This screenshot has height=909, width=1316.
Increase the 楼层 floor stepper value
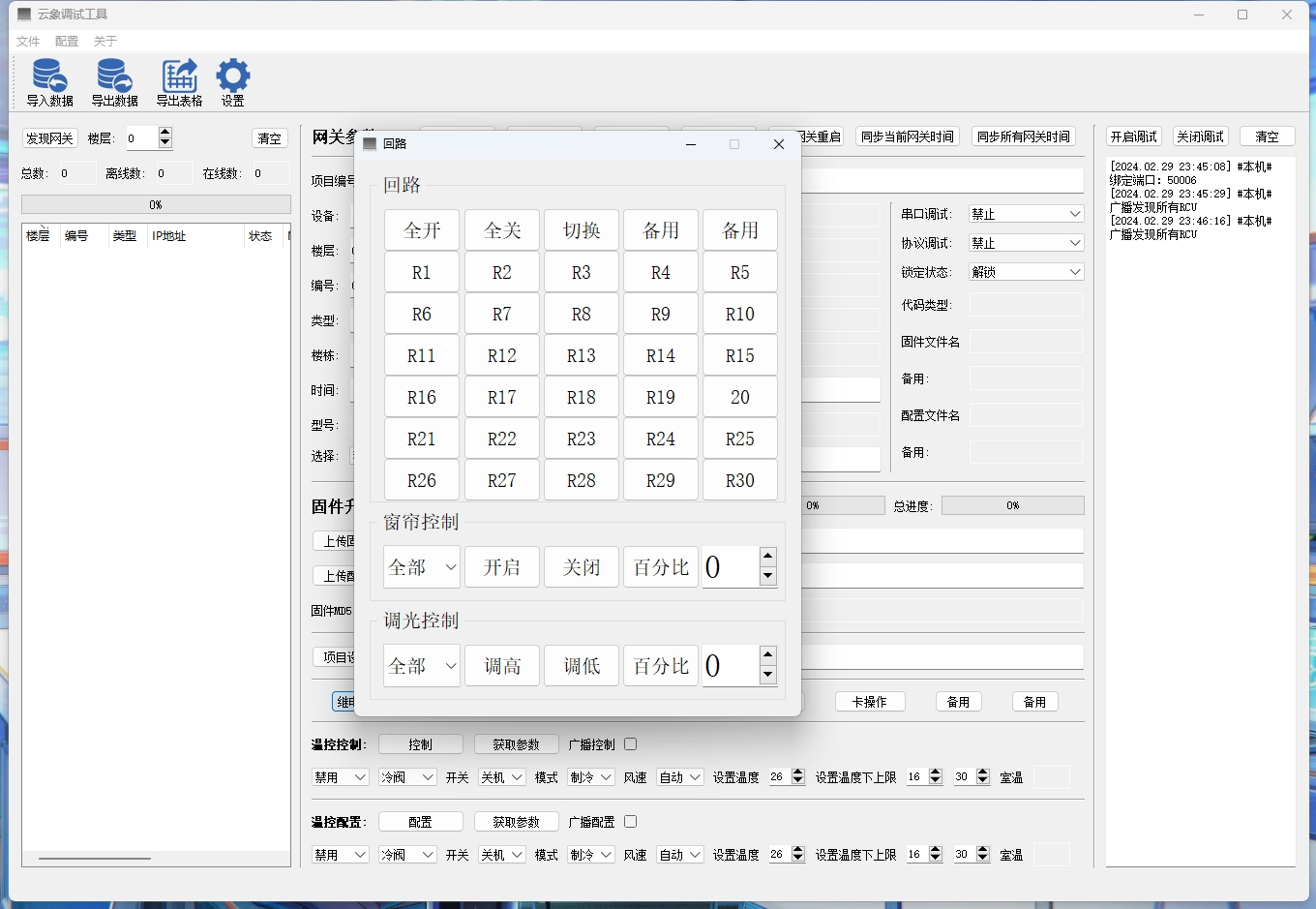(x=165, y=133)
